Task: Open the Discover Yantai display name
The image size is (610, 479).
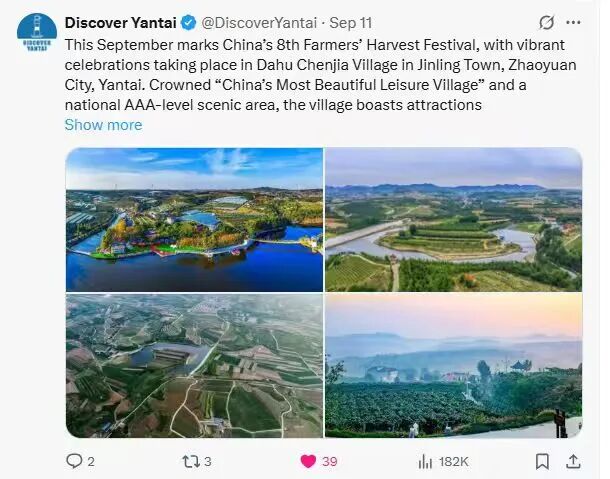Action: (121, 23)
